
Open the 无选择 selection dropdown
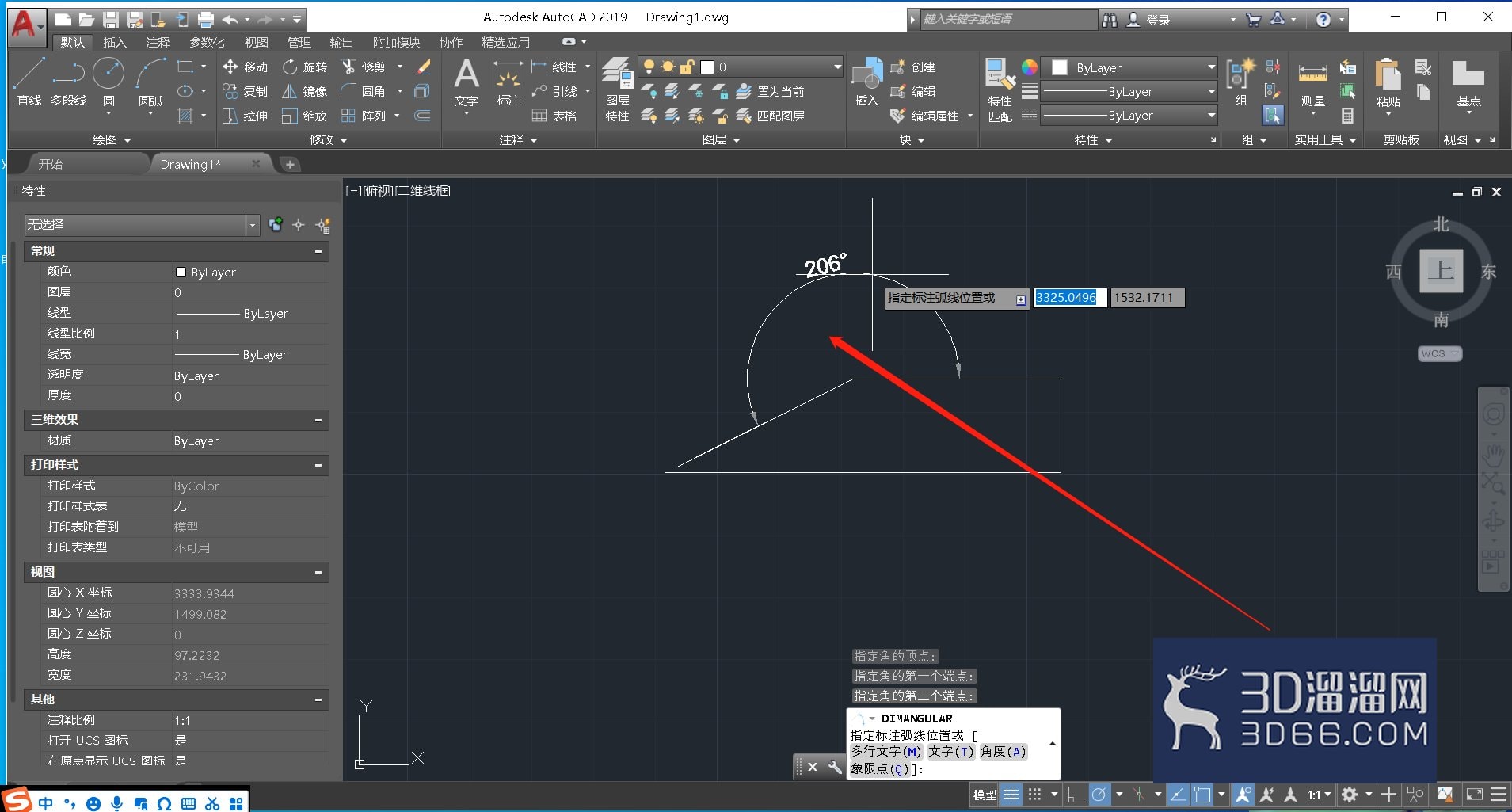pyautogui.click(x=142, y=225)
